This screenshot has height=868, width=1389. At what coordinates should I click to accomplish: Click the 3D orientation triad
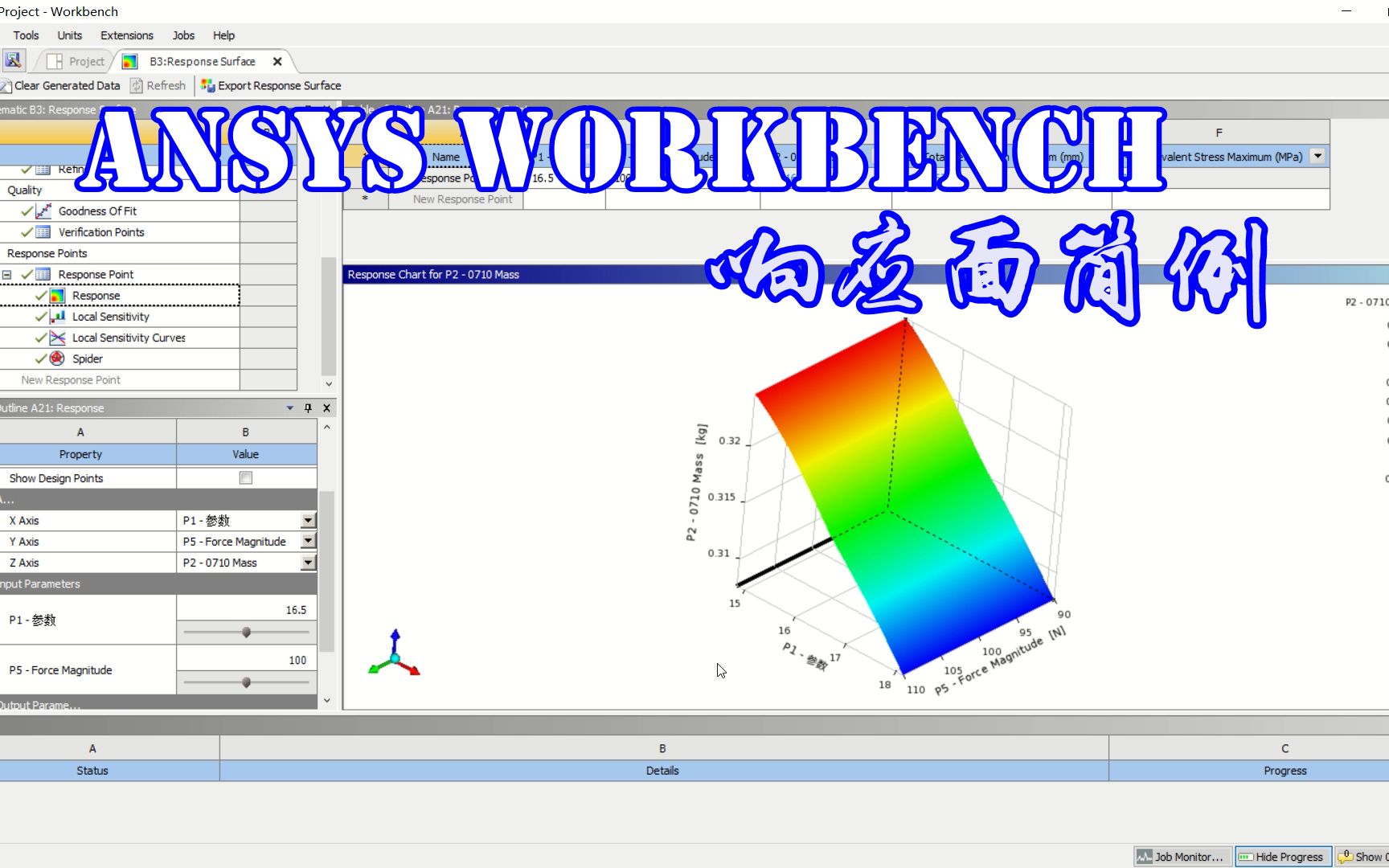[395, 654]
